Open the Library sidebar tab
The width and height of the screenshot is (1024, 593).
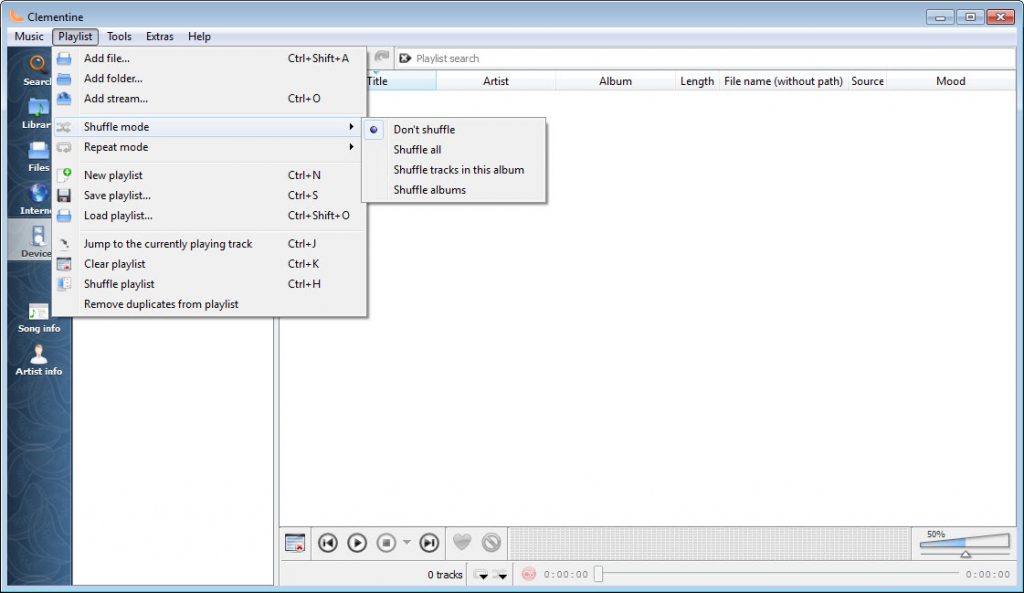coord(37,114)
